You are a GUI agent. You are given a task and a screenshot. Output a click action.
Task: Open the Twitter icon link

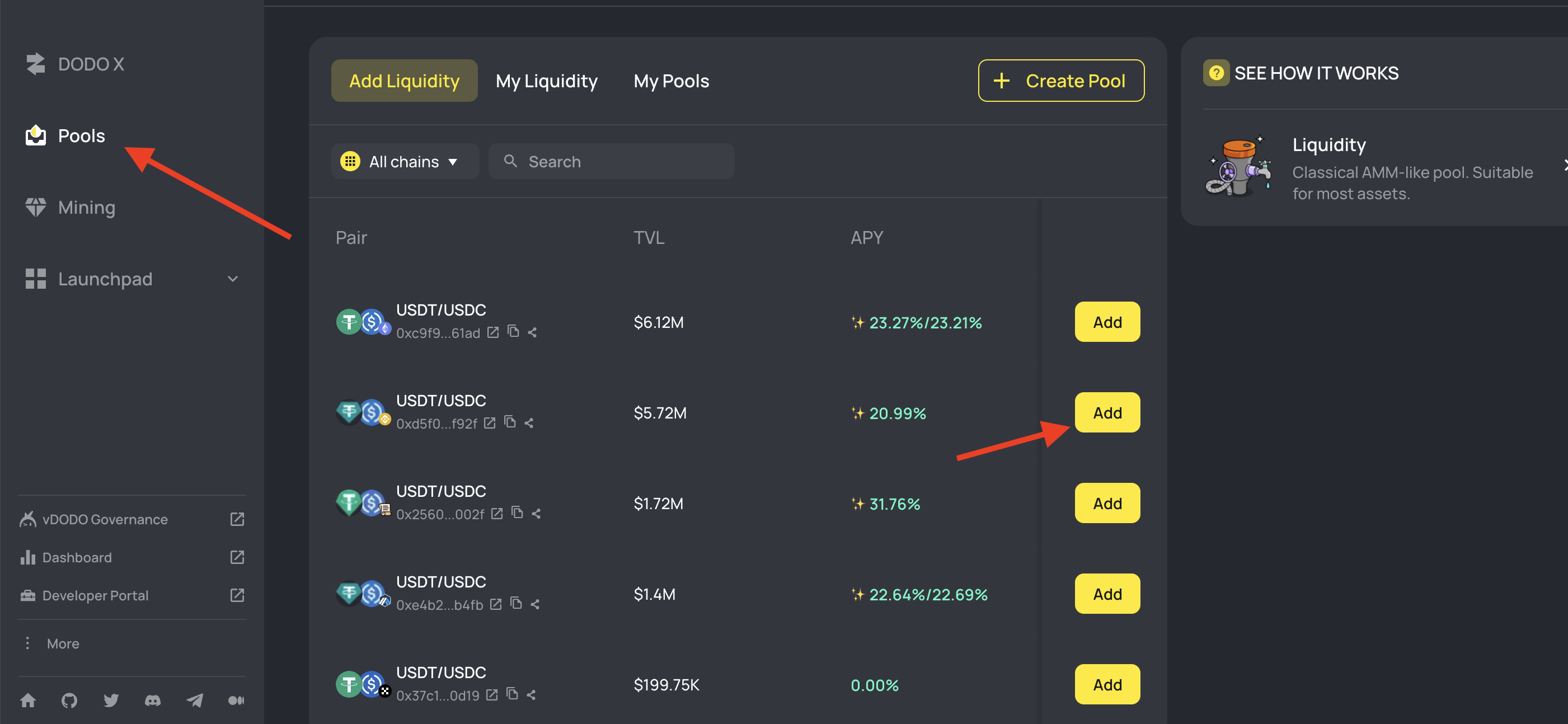(x=111, y=701)
